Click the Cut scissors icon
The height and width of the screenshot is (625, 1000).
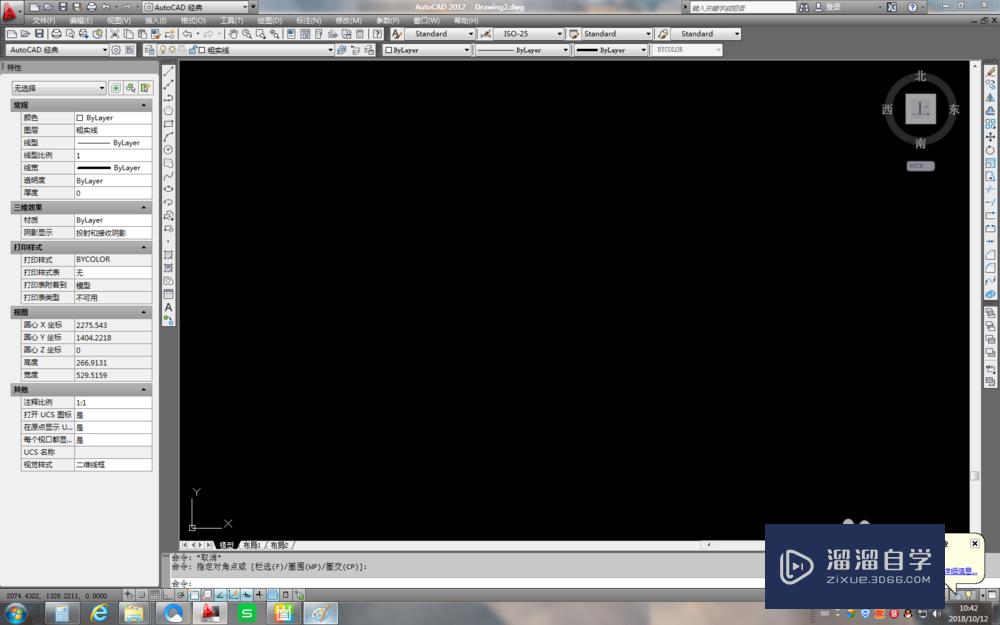115,34
